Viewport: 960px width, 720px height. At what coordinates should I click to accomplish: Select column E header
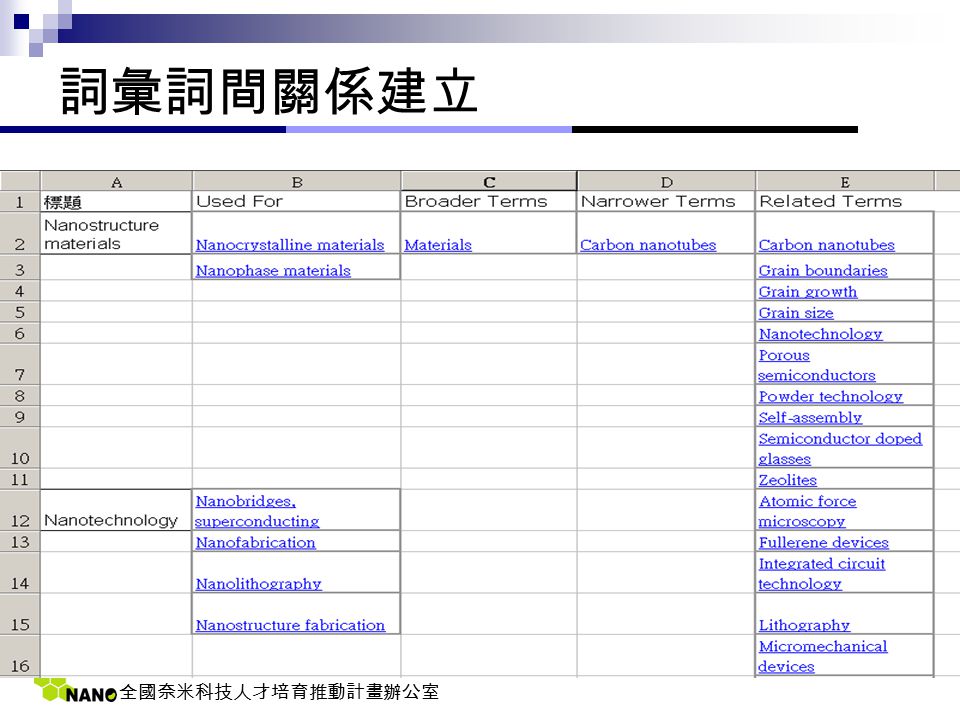click(x=845, y=182)
